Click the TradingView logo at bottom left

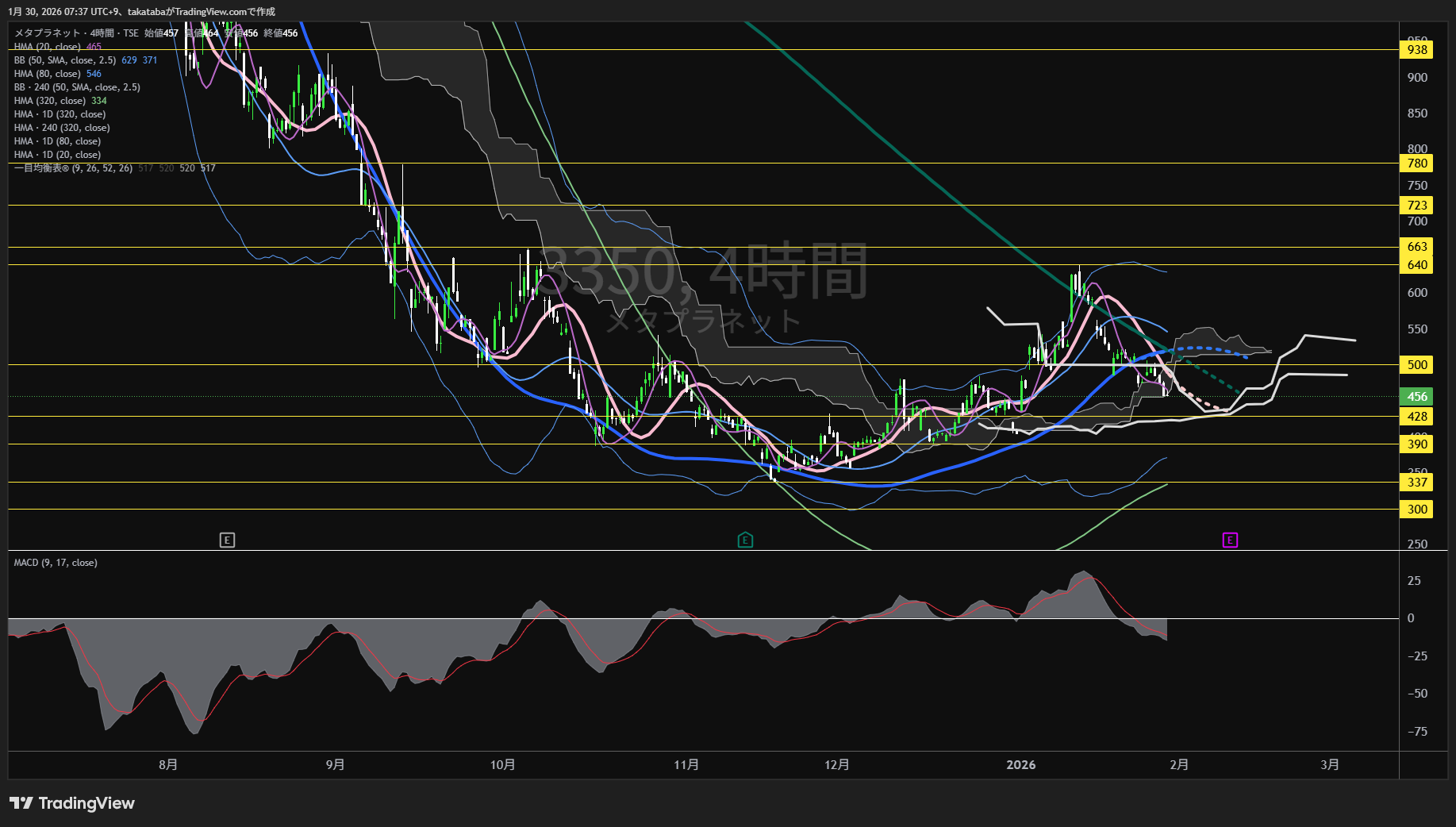(72, 803)
